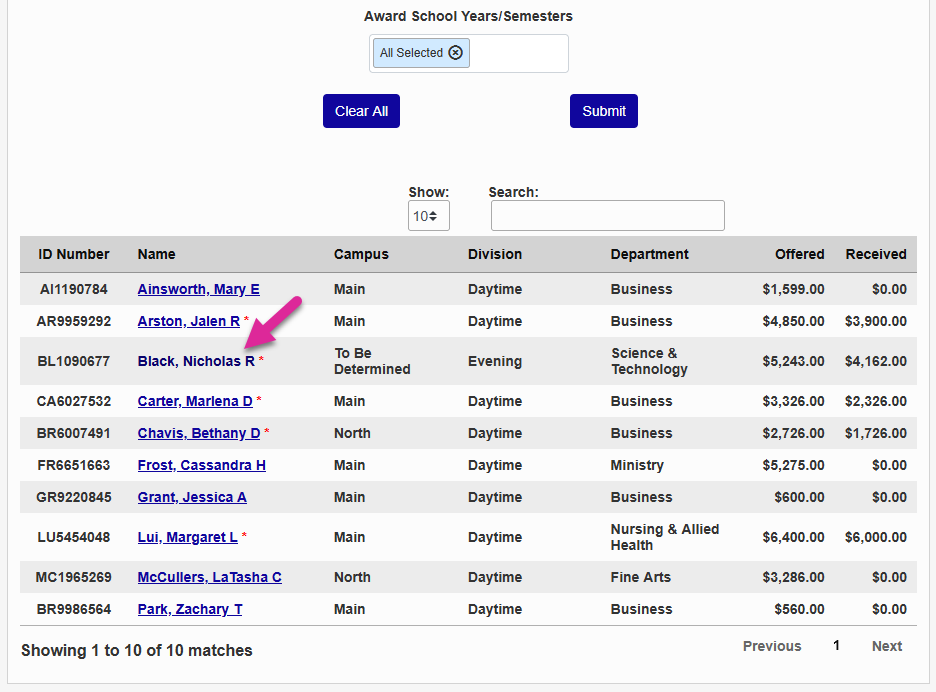
Task: Select page 1 in pagination
Action: 836,645
